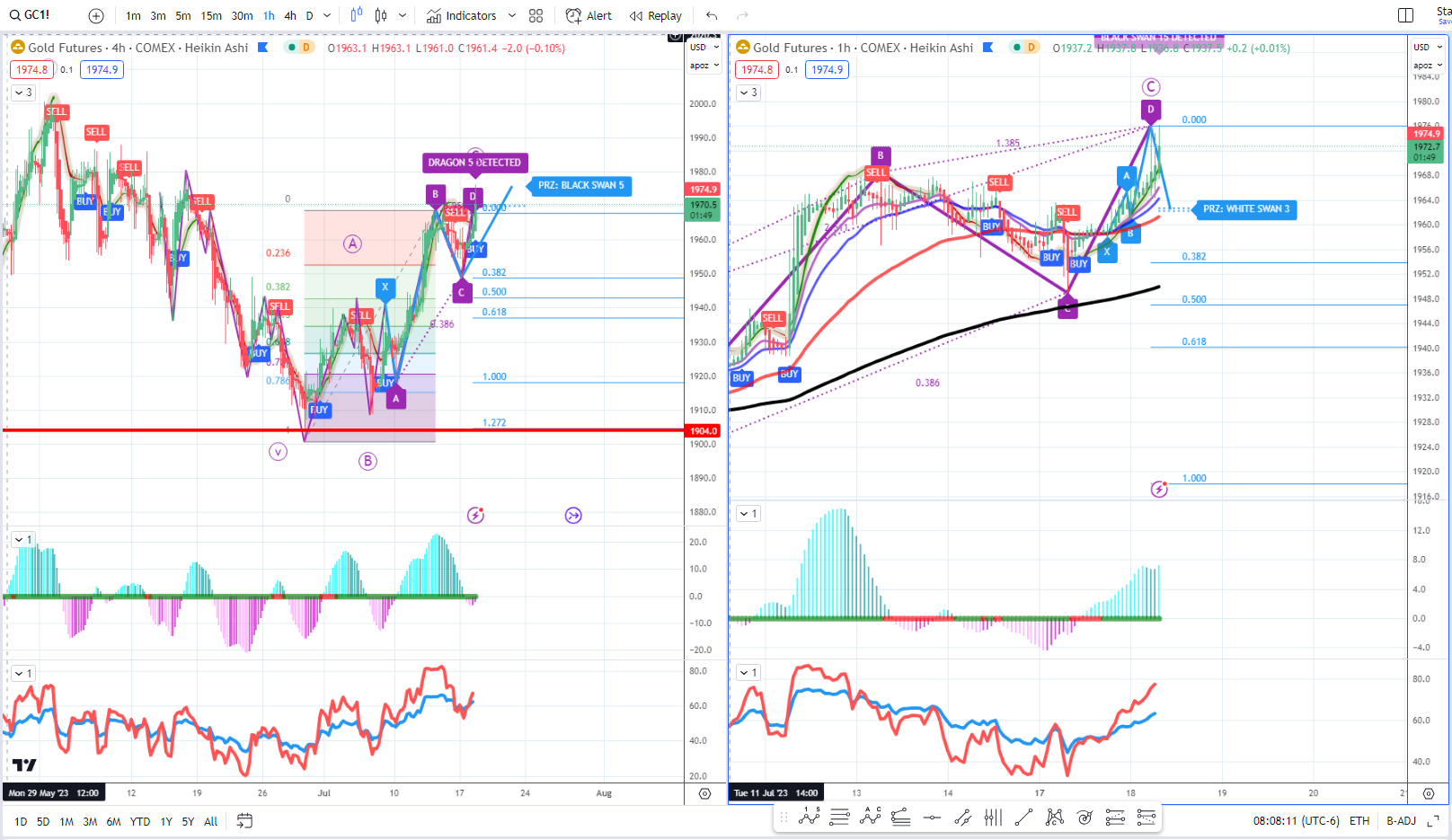1452x840 pixels.
Task: Open apoz unit dropdown on right chart
Action: click(1428, 66)
